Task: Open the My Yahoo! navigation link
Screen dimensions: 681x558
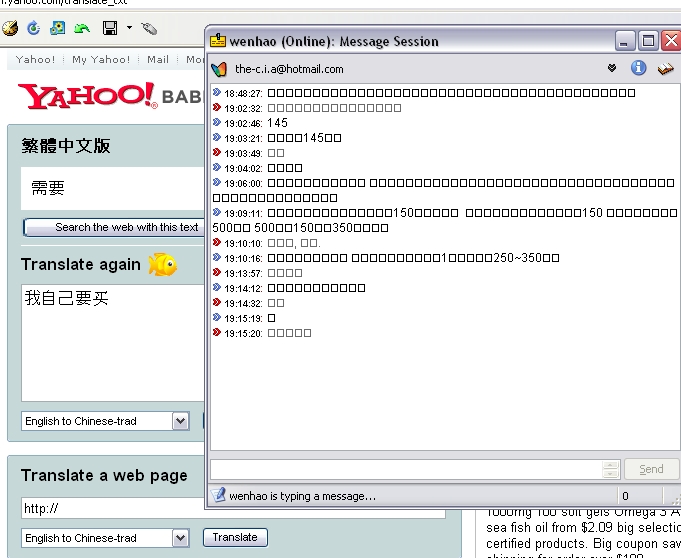Action: coord(101,59)
